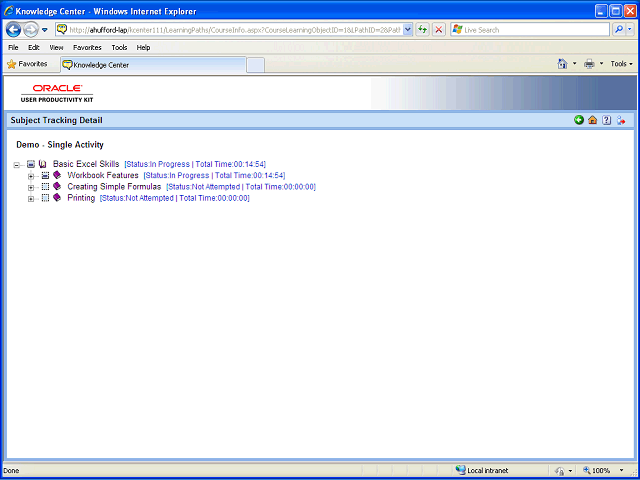Open the Home button dropdown arrow

(x=575, y=64)
